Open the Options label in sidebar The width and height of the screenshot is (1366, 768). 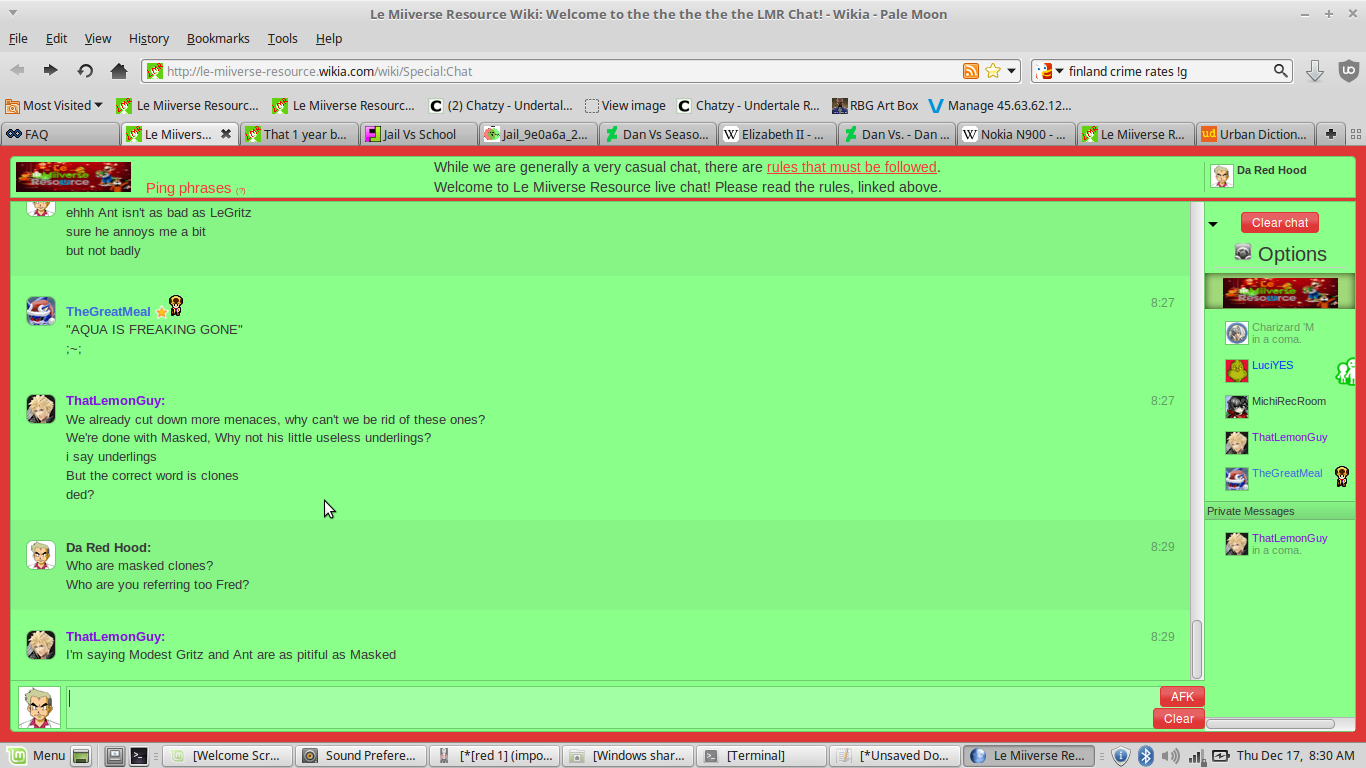(x=1292, y=254)
